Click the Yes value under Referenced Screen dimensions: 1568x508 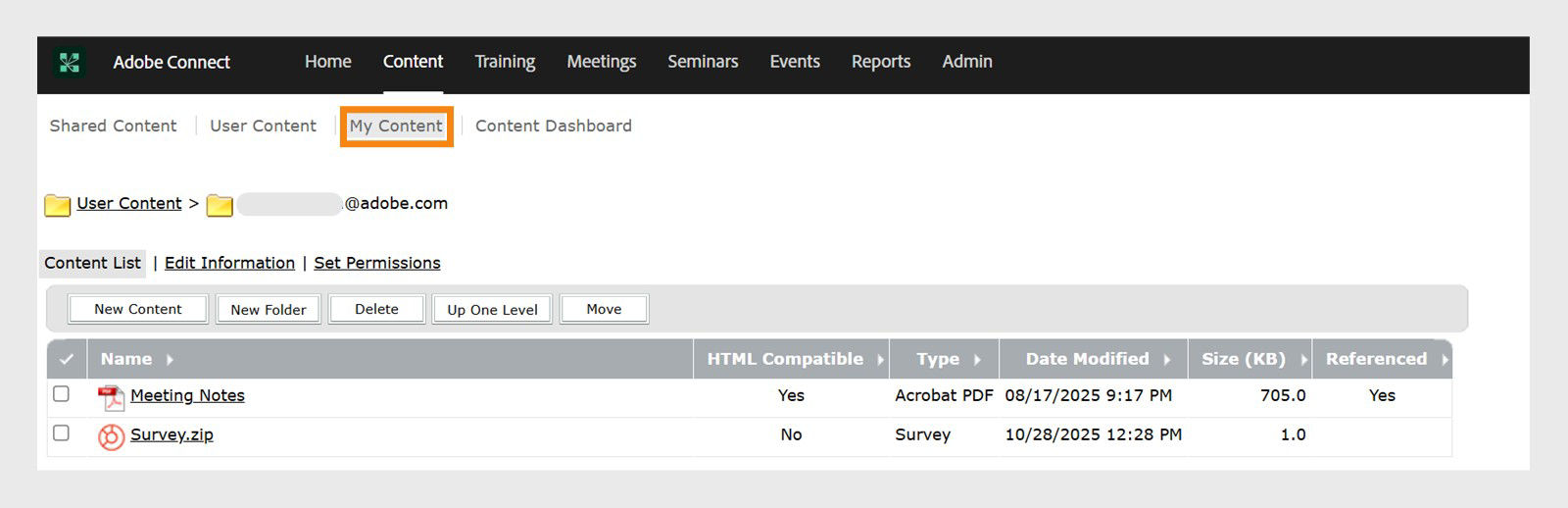(x=1382, y=395)
